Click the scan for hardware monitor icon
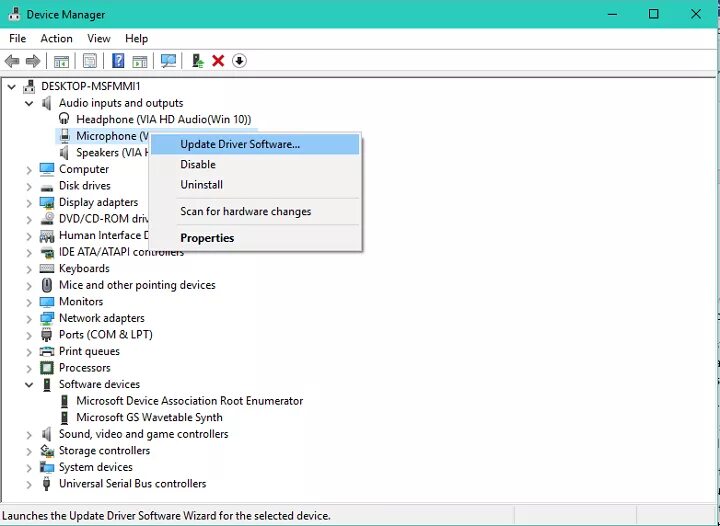Image resolution: width=720 pixels, height=526 pixels. (x=168, y=61)
